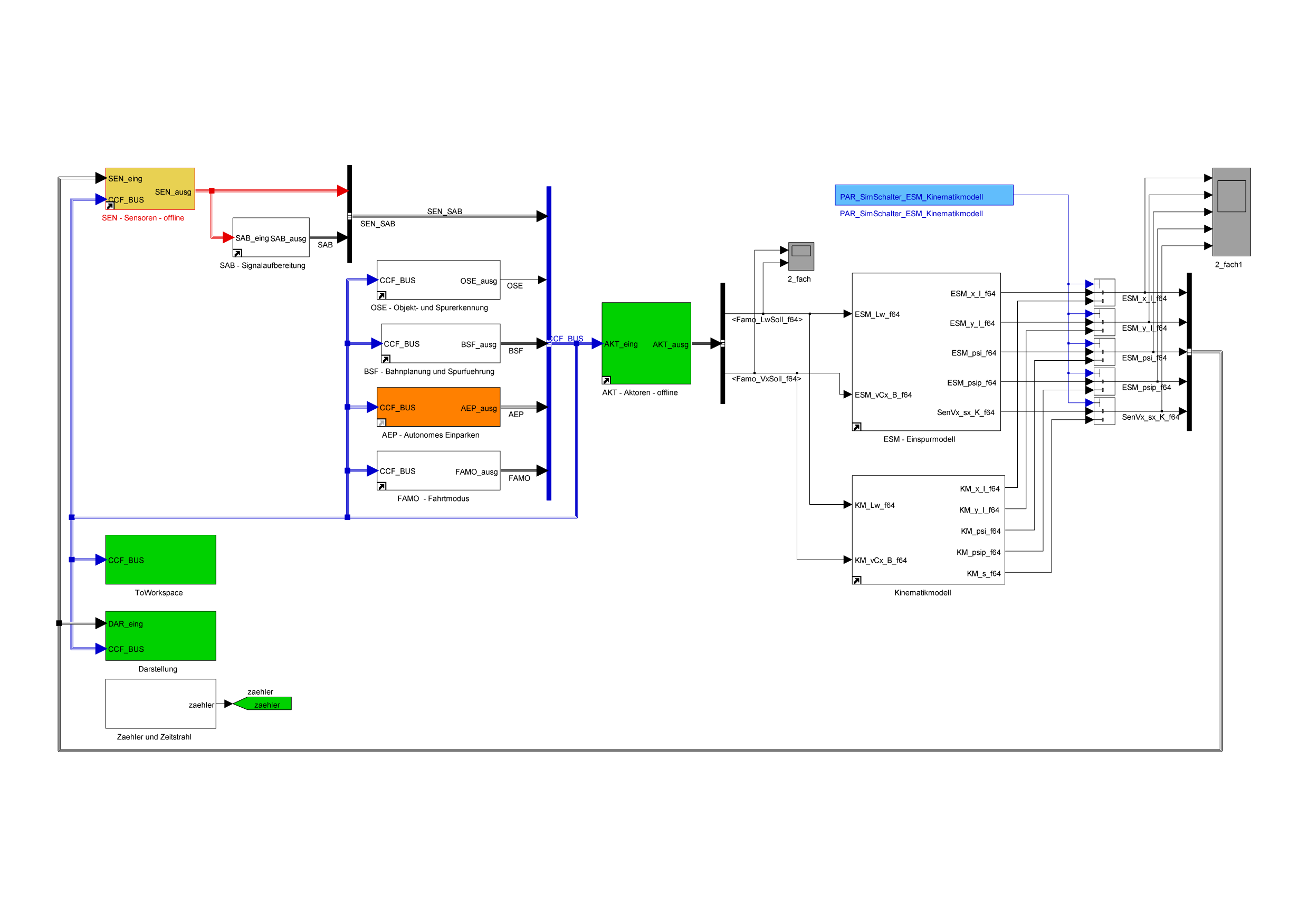Click the 2_fach1 scope display block
Image resolution: width=1308 pixels, height=924 pixels.
click(1230, 211)
